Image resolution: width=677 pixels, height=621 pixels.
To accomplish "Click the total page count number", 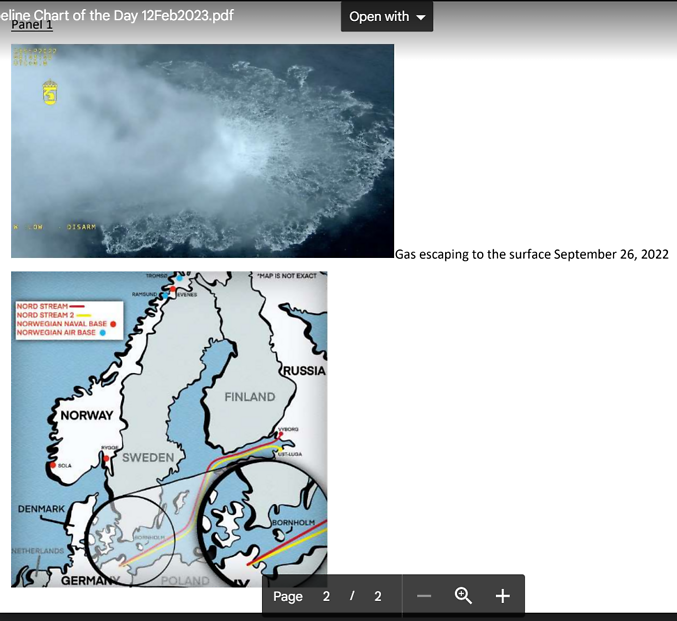I will click(377, 596).
